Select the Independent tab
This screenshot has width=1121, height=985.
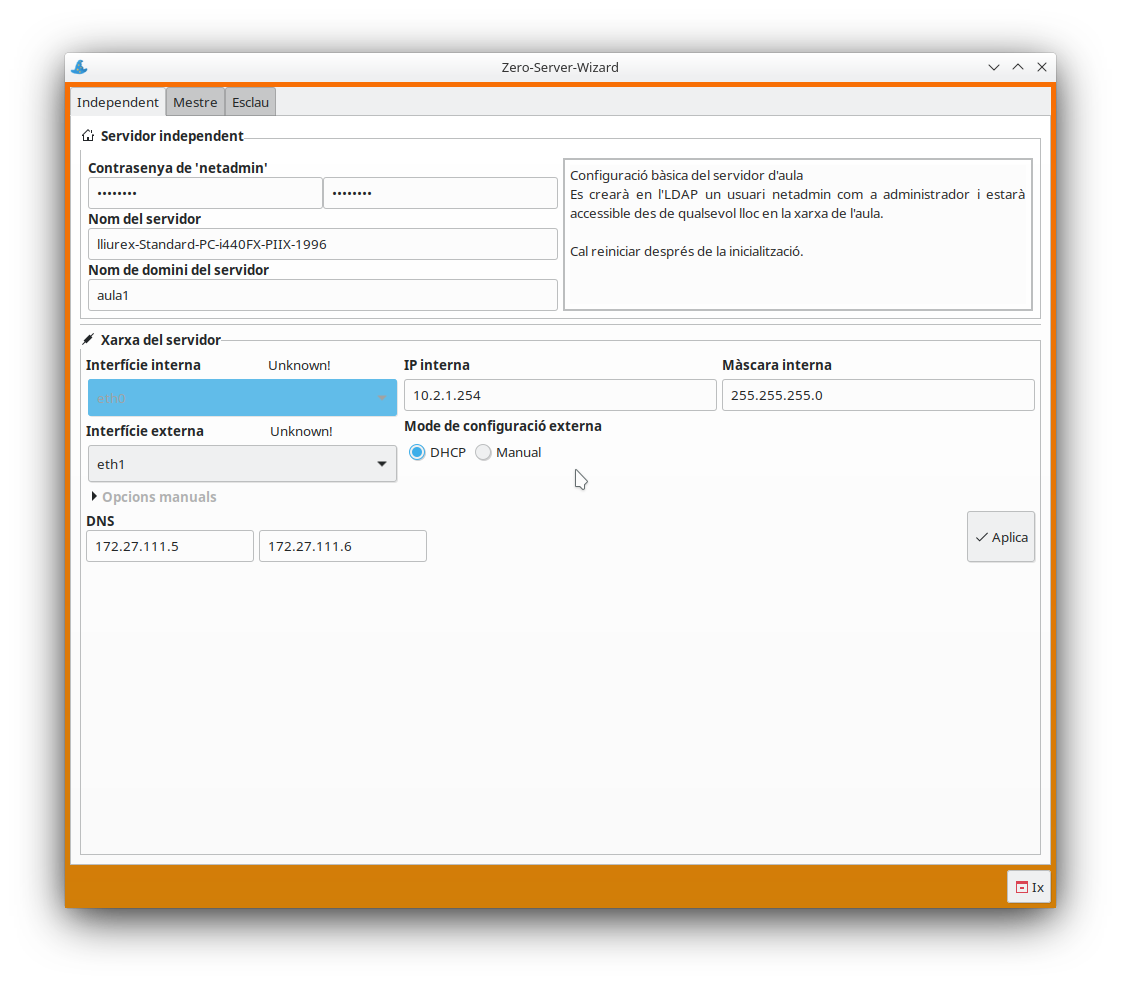(x=118, y=102)
